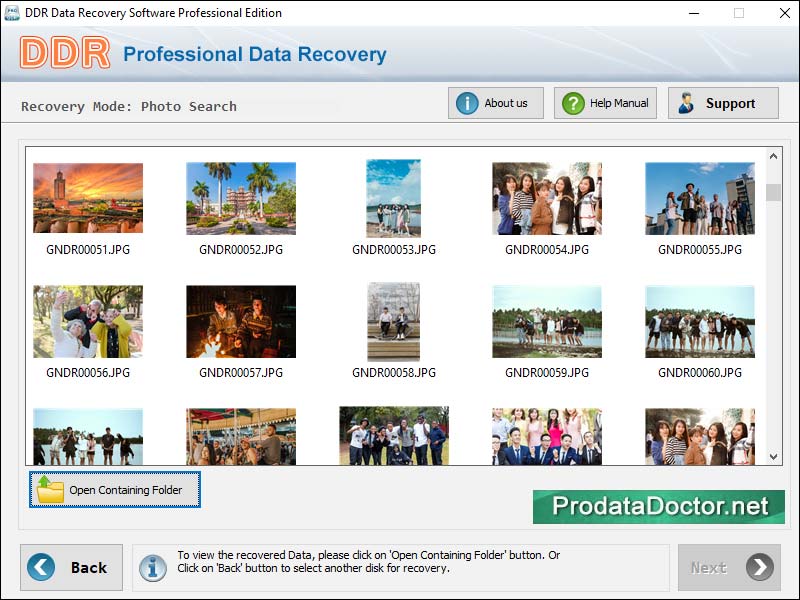
Task: Click the scrollbar down arrow
Action: [x=772, y=457]
